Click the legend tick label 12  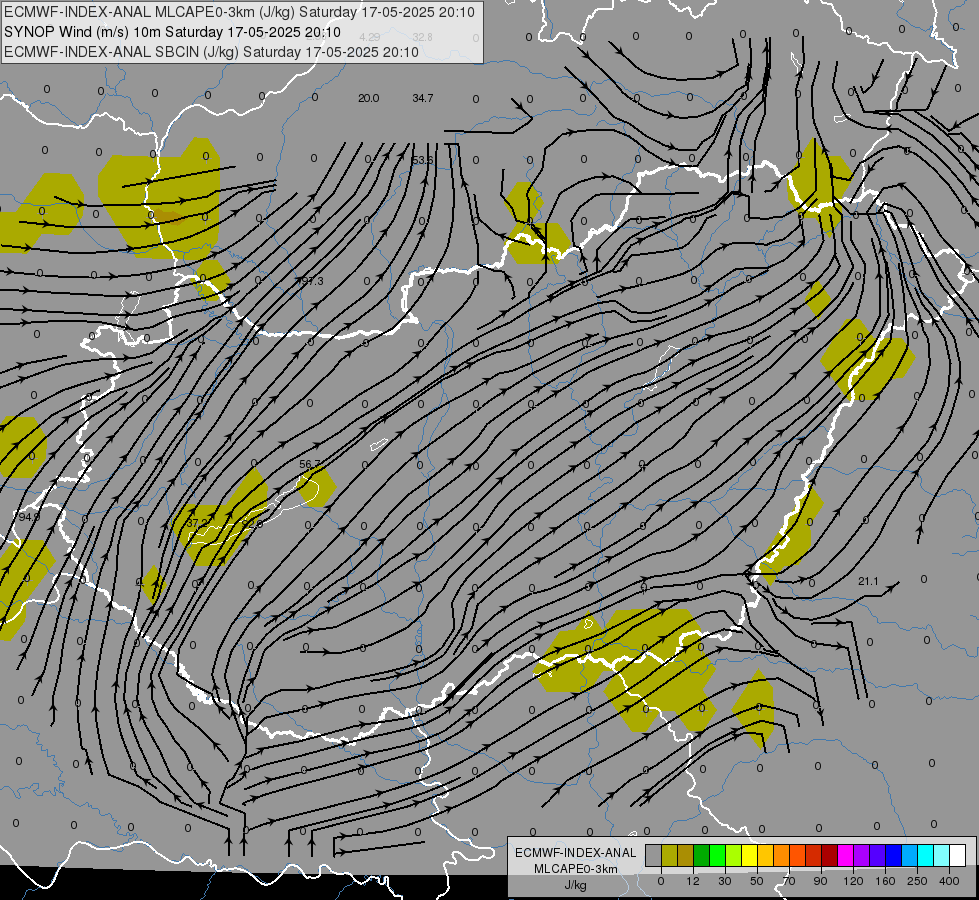tap(693, 881)
